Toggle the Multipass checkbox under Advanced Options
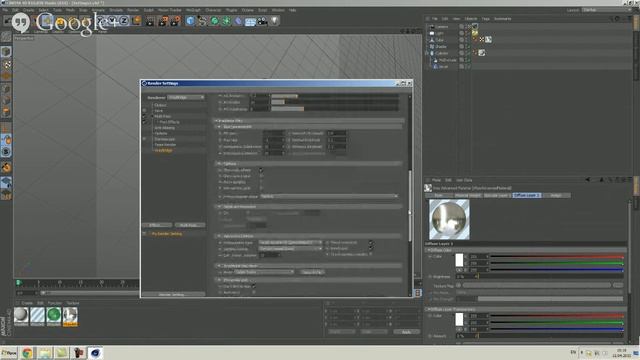This screenshot has width=640, height=360. 371,249
